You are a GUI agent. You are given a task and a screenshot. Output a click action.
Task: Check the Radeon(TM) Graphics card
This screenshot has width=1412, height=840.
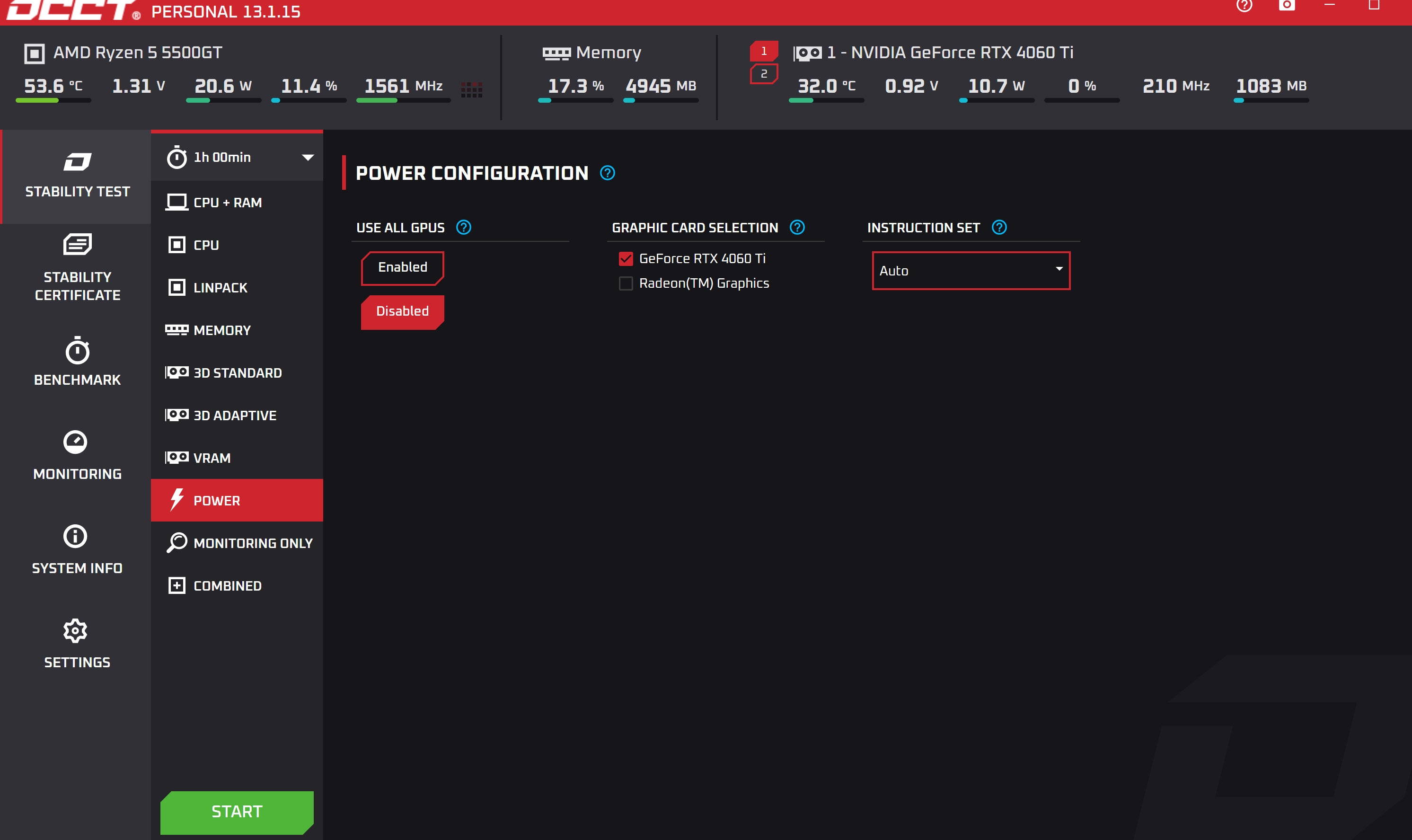click(626, 283)
